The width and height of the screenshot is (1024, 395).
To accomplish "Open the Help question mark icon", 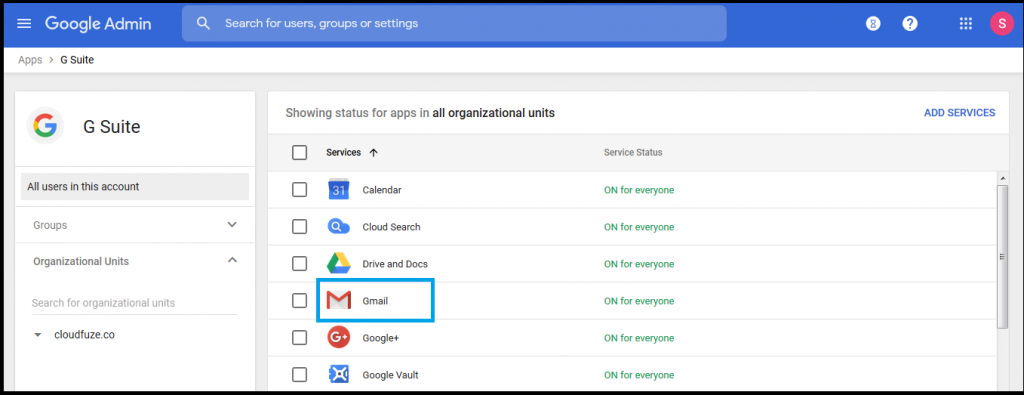I will click(x=910, y=24).
